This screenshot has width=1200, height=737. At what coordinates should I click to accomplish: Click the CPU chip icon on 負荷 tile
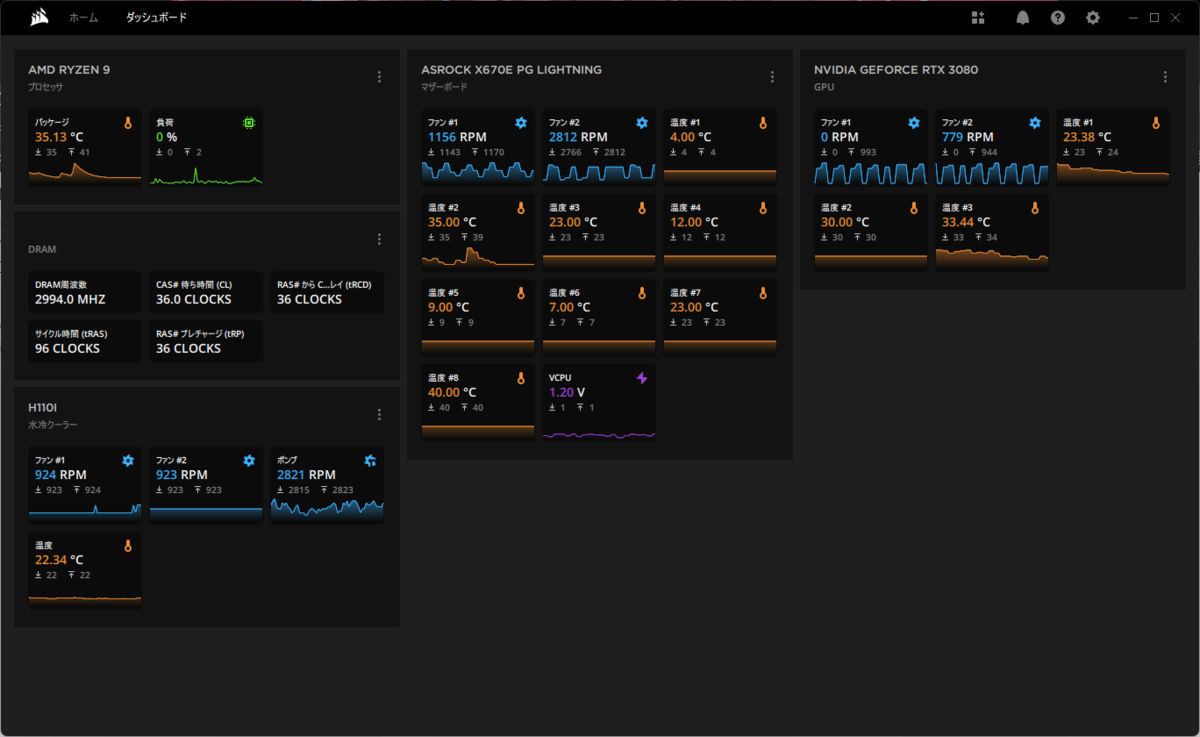(x=249, y=122)
